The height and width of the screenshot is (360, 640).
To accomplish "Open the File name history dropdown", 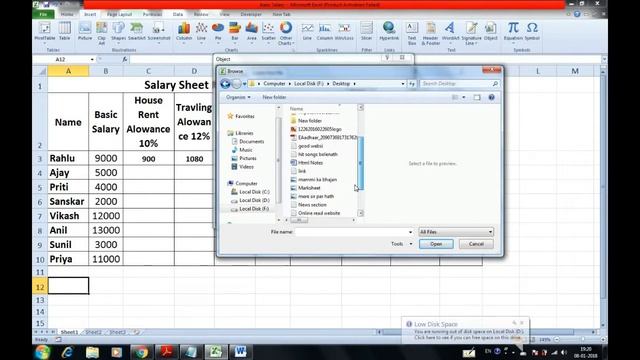I will click(410, 232).
